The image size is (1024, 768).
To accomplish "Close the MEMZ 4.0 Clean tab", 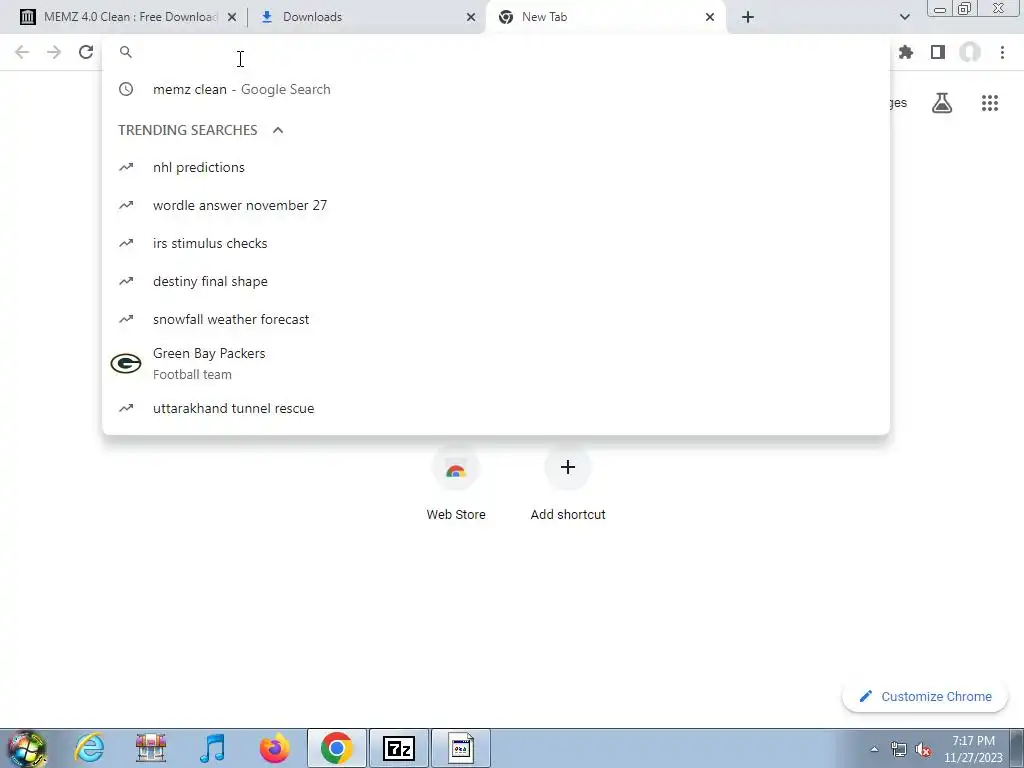I will pos(232,17).
